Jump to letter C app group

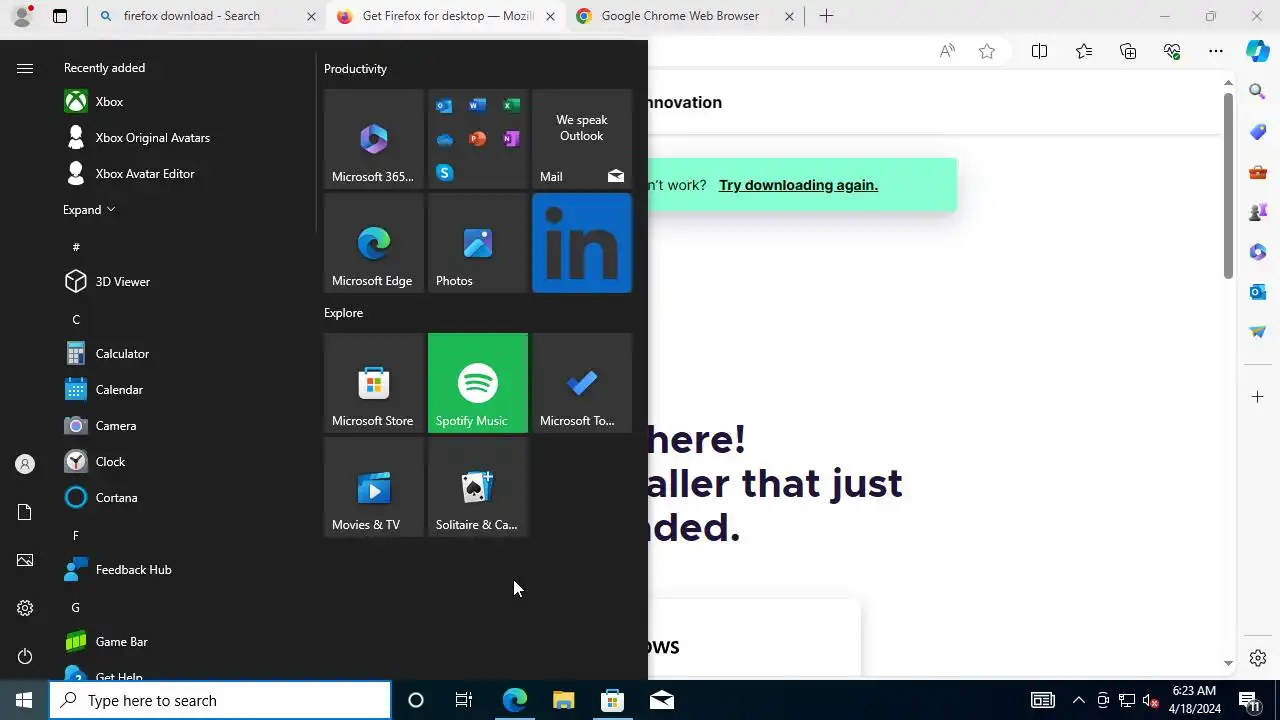76,320
